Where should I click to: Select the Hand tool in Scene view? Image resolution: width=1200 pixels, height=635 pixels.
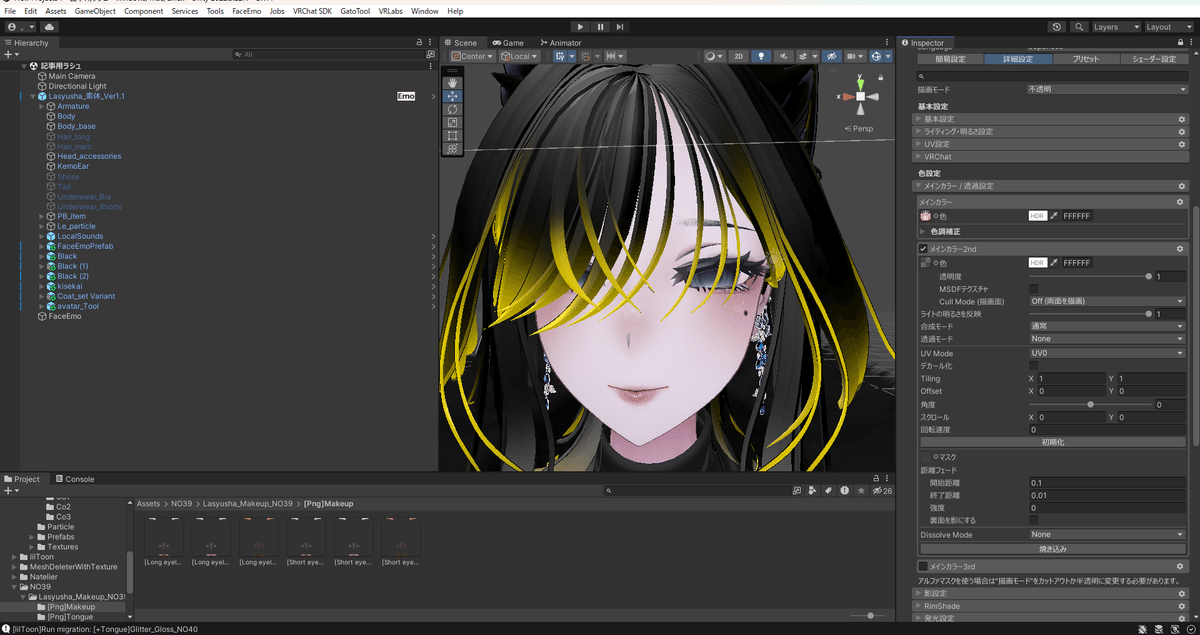coord(452,83)
